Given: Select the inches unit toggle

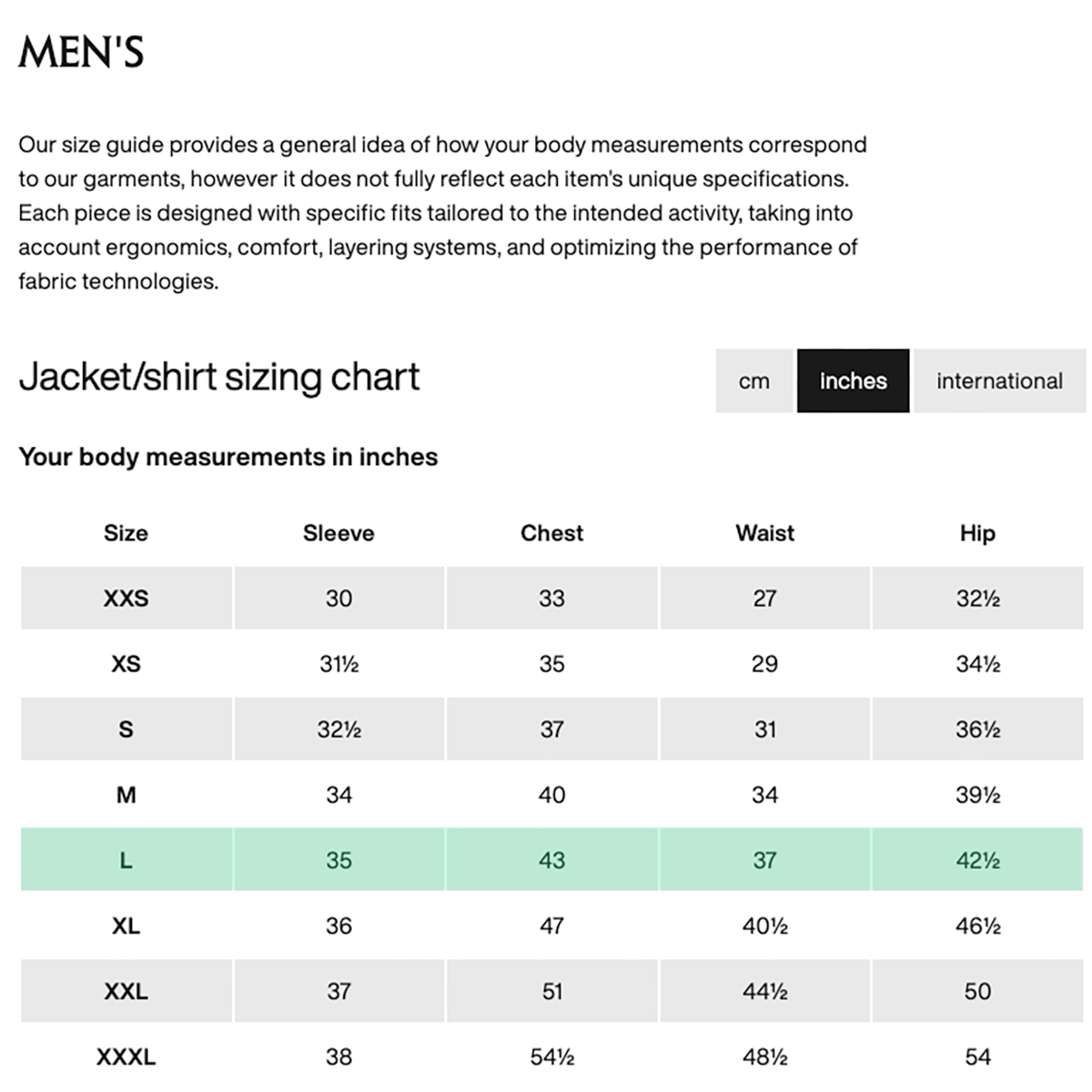Looking at the screenshot, I should (853, 380).
